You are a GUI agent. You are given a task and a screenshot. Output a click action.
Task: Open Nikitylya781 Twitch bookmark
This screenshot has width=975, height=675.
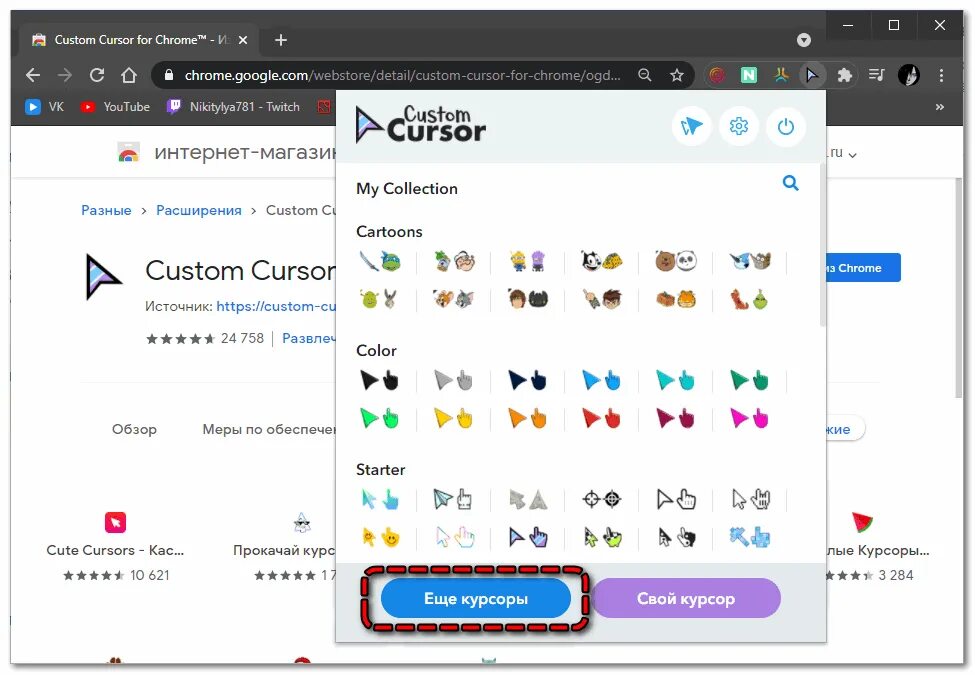coord(233,107)
